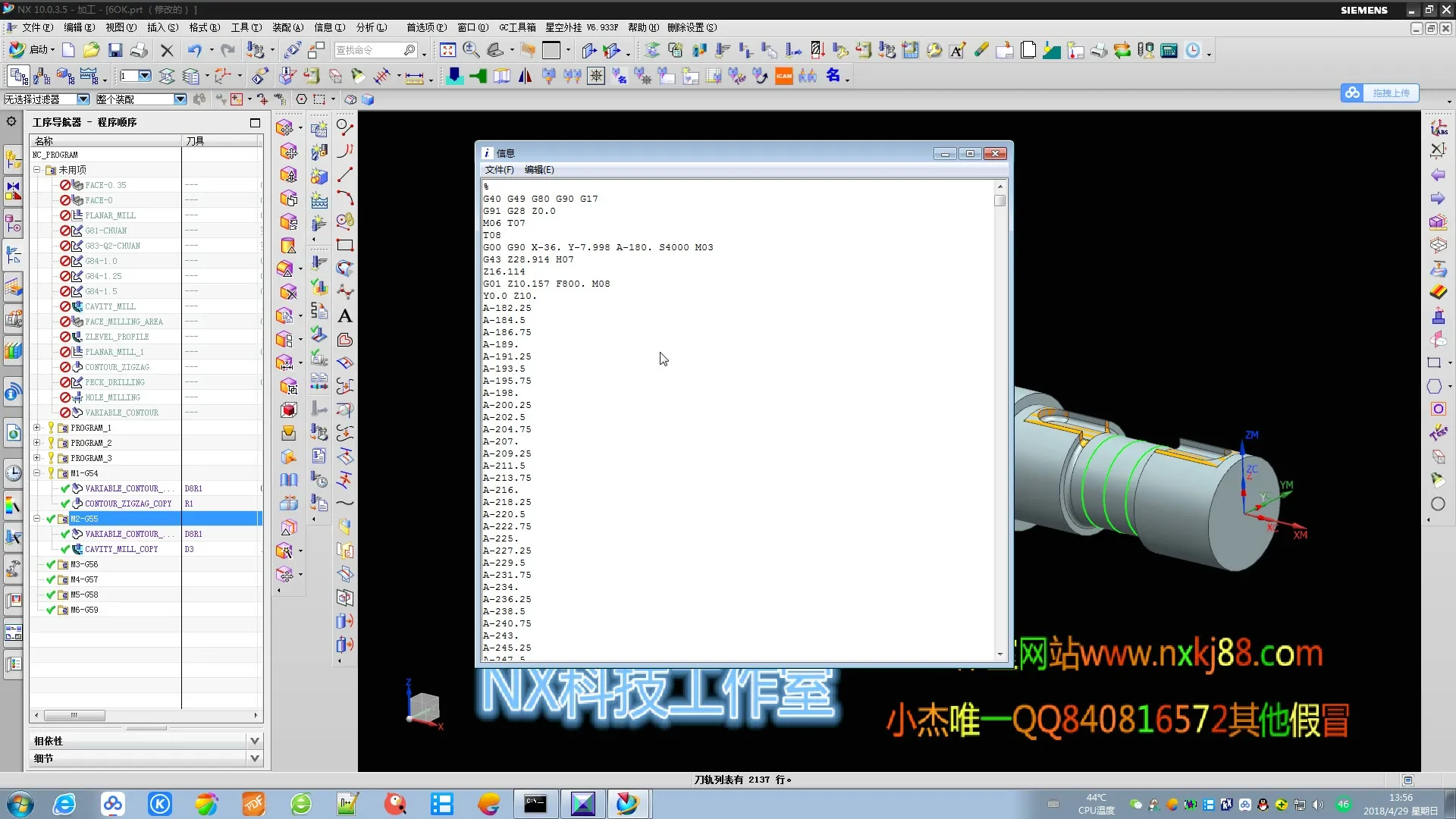Click the Print icon
Screen dimensions: 1456x819
pos(139,50)
